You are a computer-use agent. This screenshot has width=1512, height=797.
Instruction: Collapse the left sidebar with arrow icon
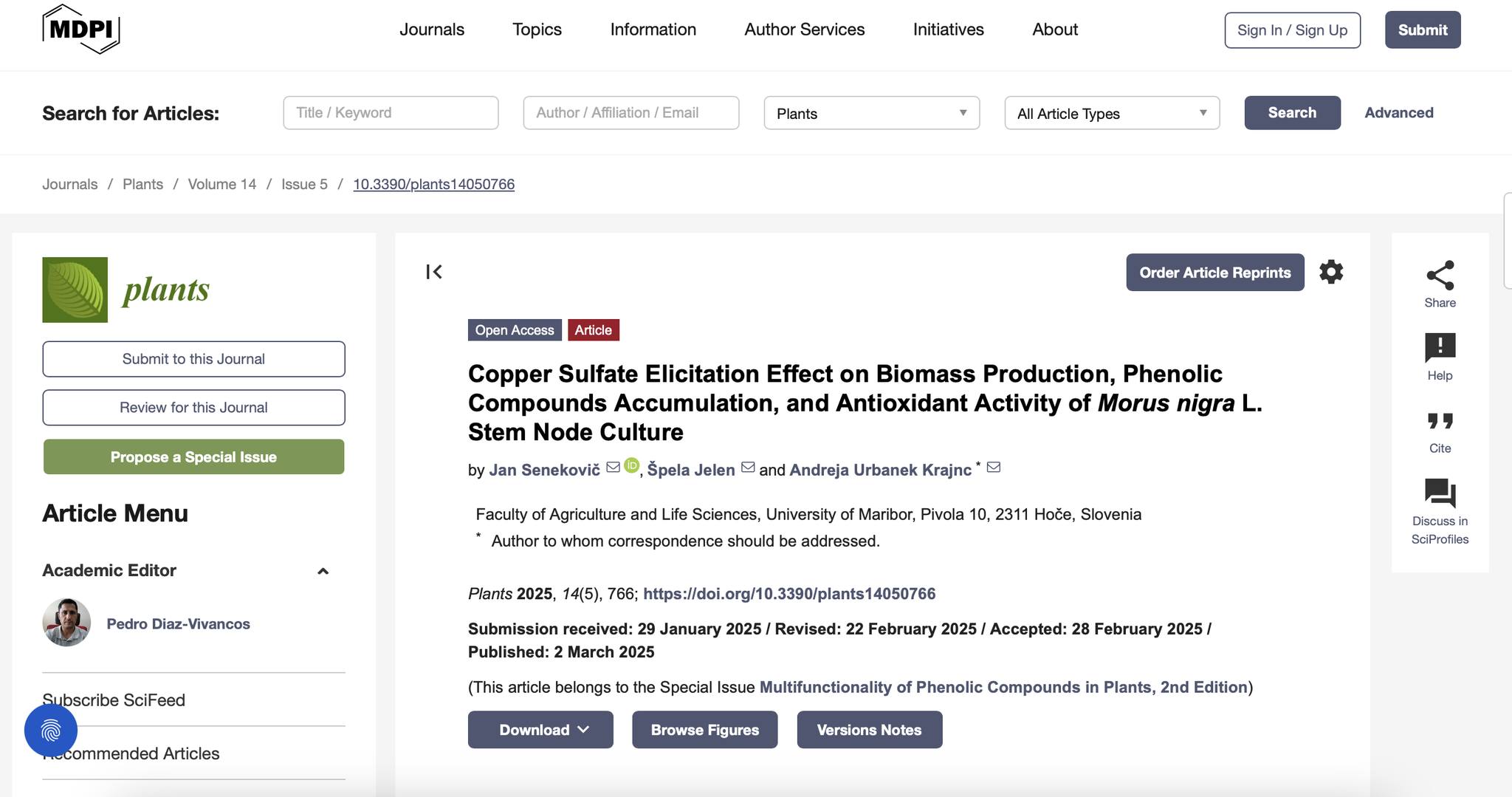(x=434, y=272)
